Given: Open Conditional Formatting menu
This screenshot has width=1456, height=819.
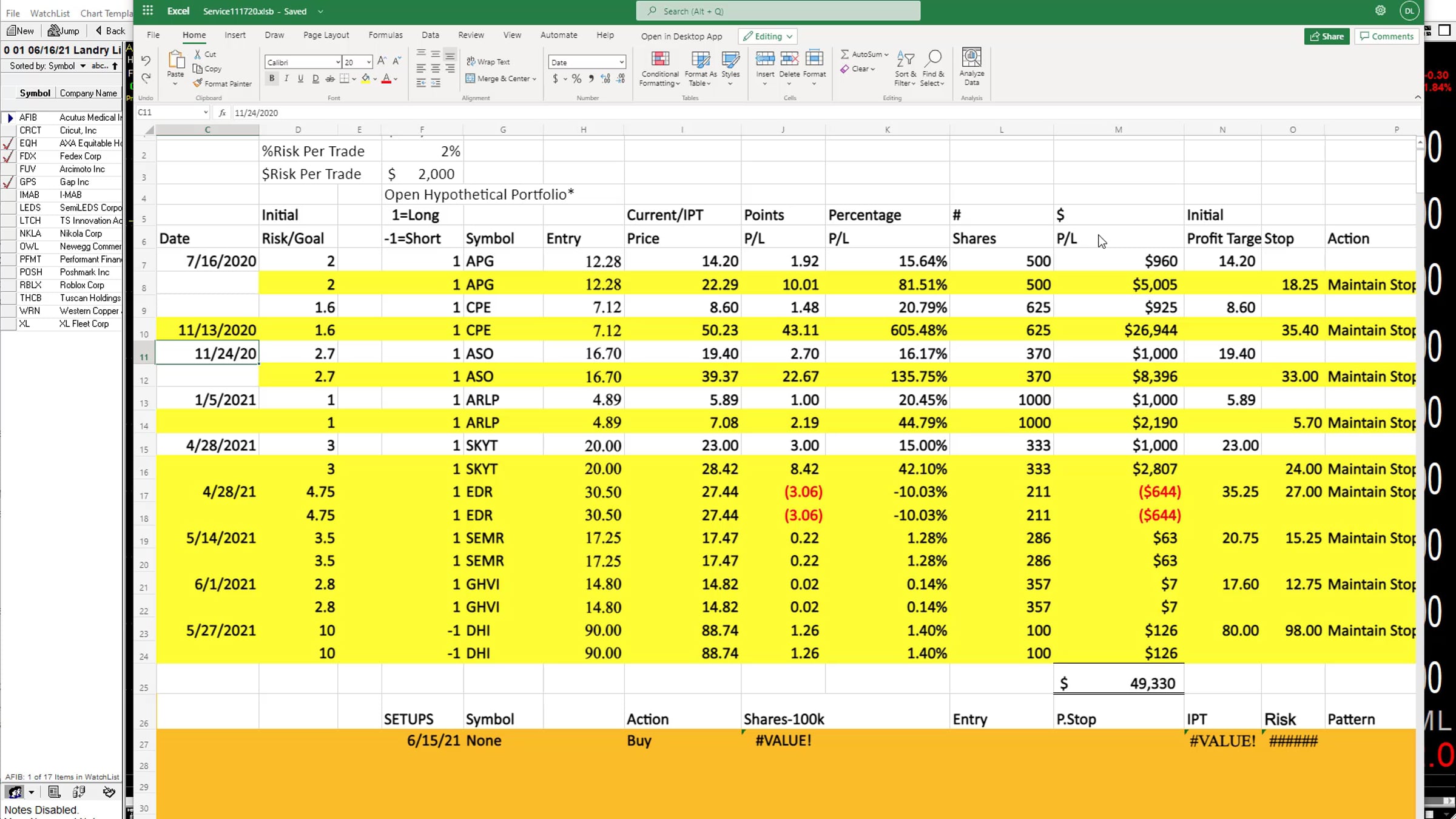Looking at the screenshot, I should (659, 68).
